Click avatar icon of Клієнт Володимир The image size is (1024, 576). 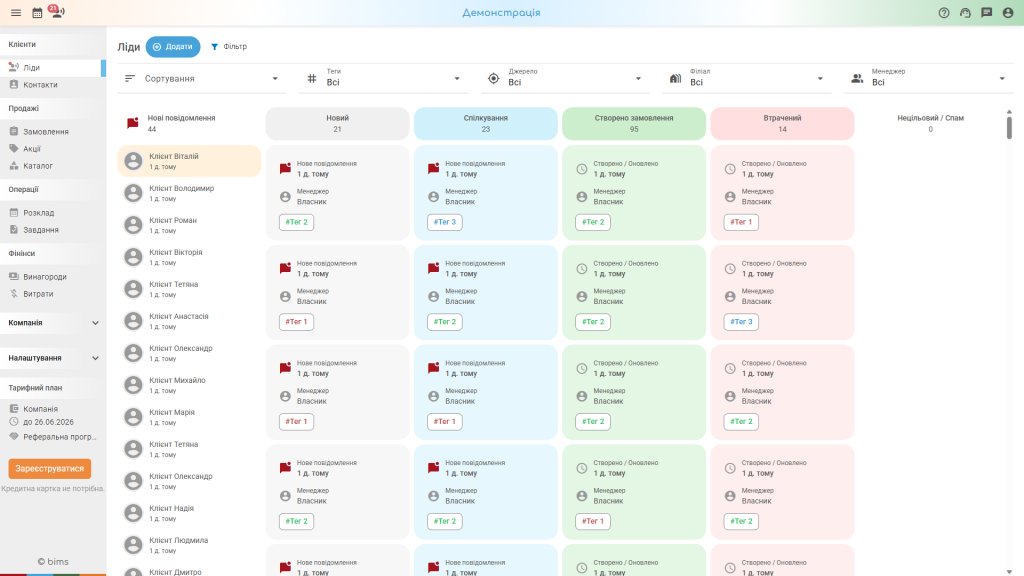133,193
